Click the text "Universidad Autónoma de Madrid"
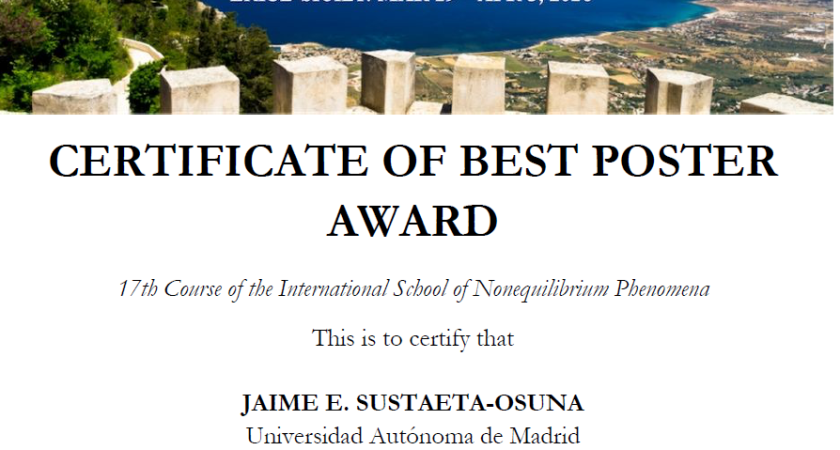Viewport: 840px width, 450px height. point(413,436)
